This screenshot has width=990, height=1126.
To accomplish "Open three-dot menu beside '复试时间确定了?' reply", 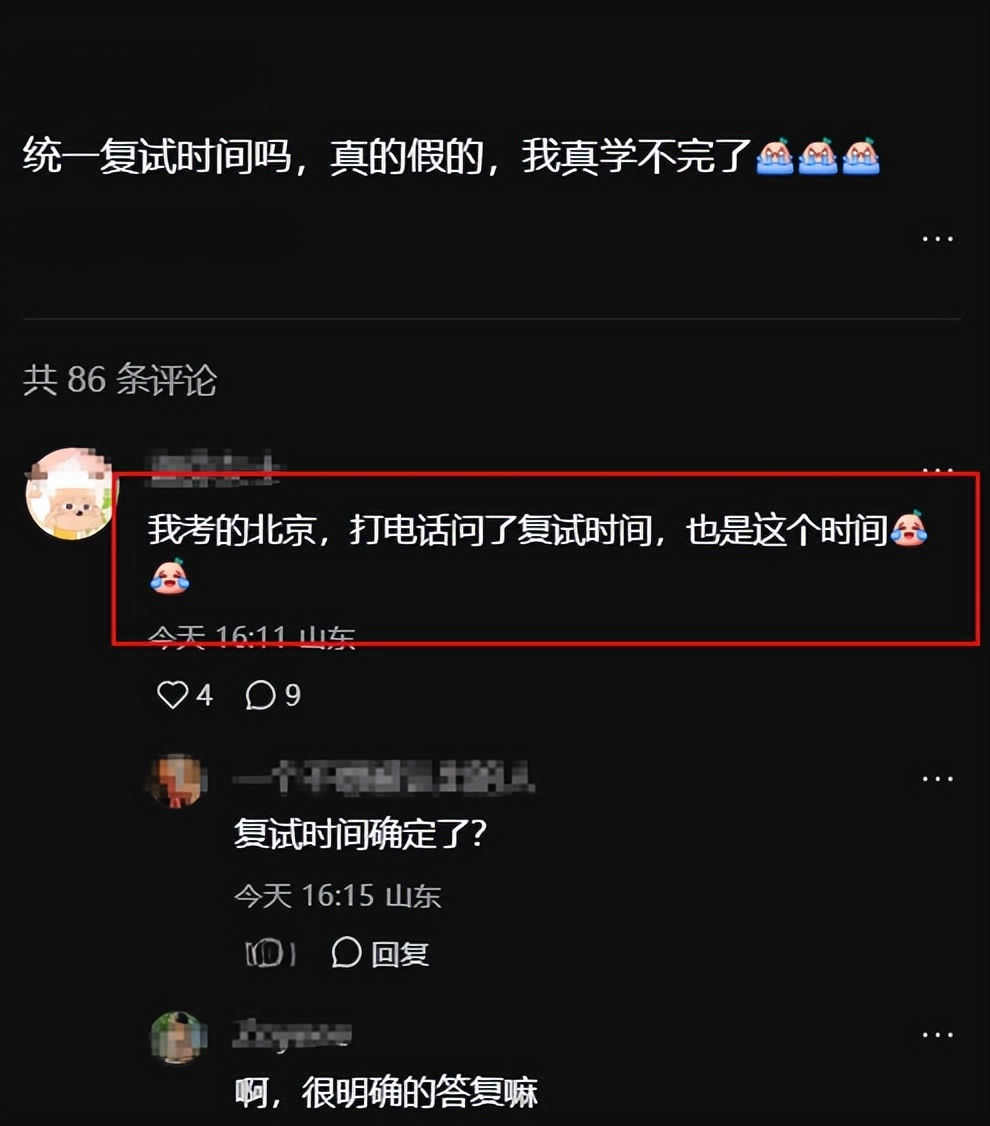I will click(937, 778).
